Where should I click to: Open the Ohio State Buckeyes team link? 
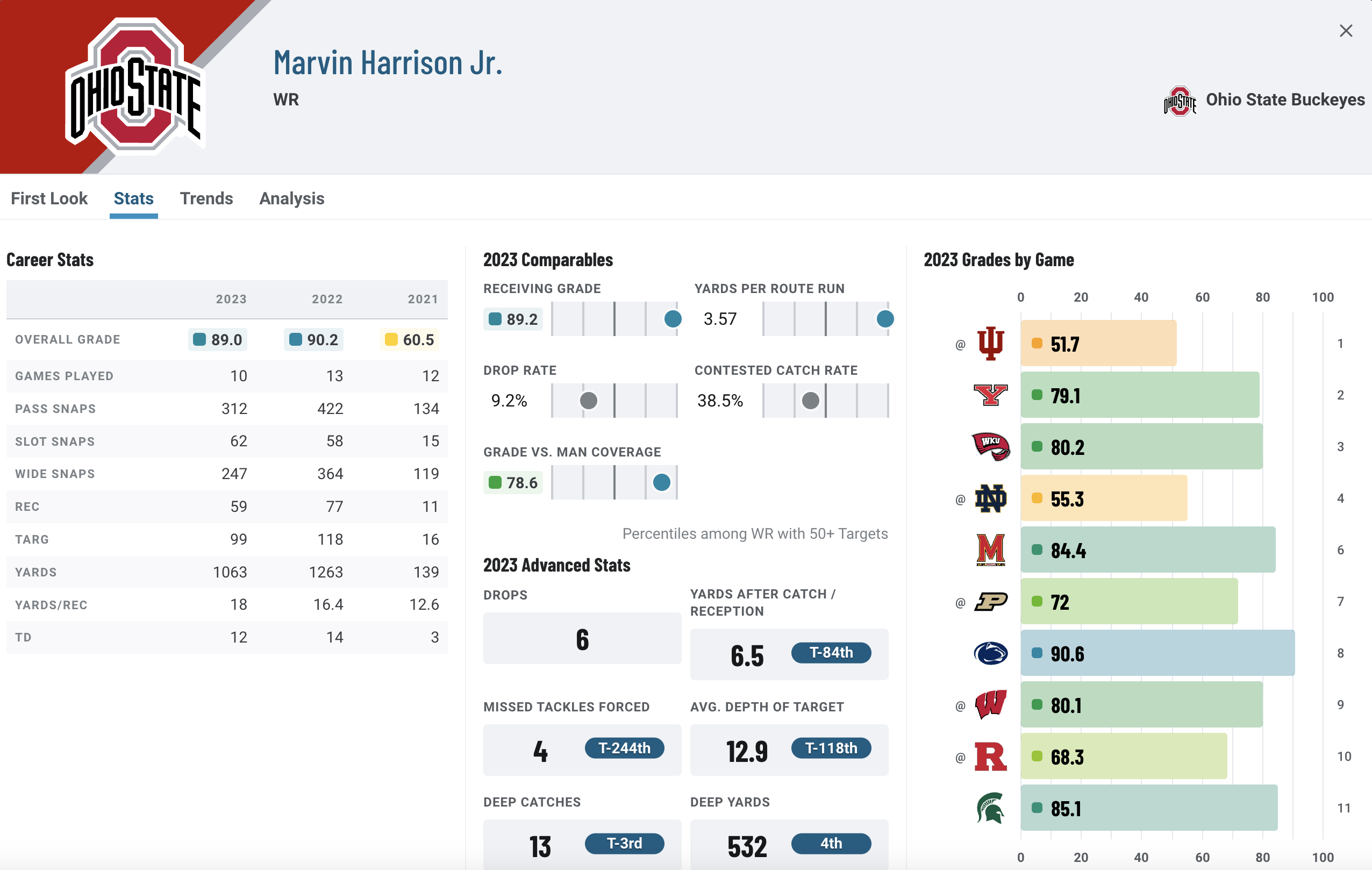1285,99
